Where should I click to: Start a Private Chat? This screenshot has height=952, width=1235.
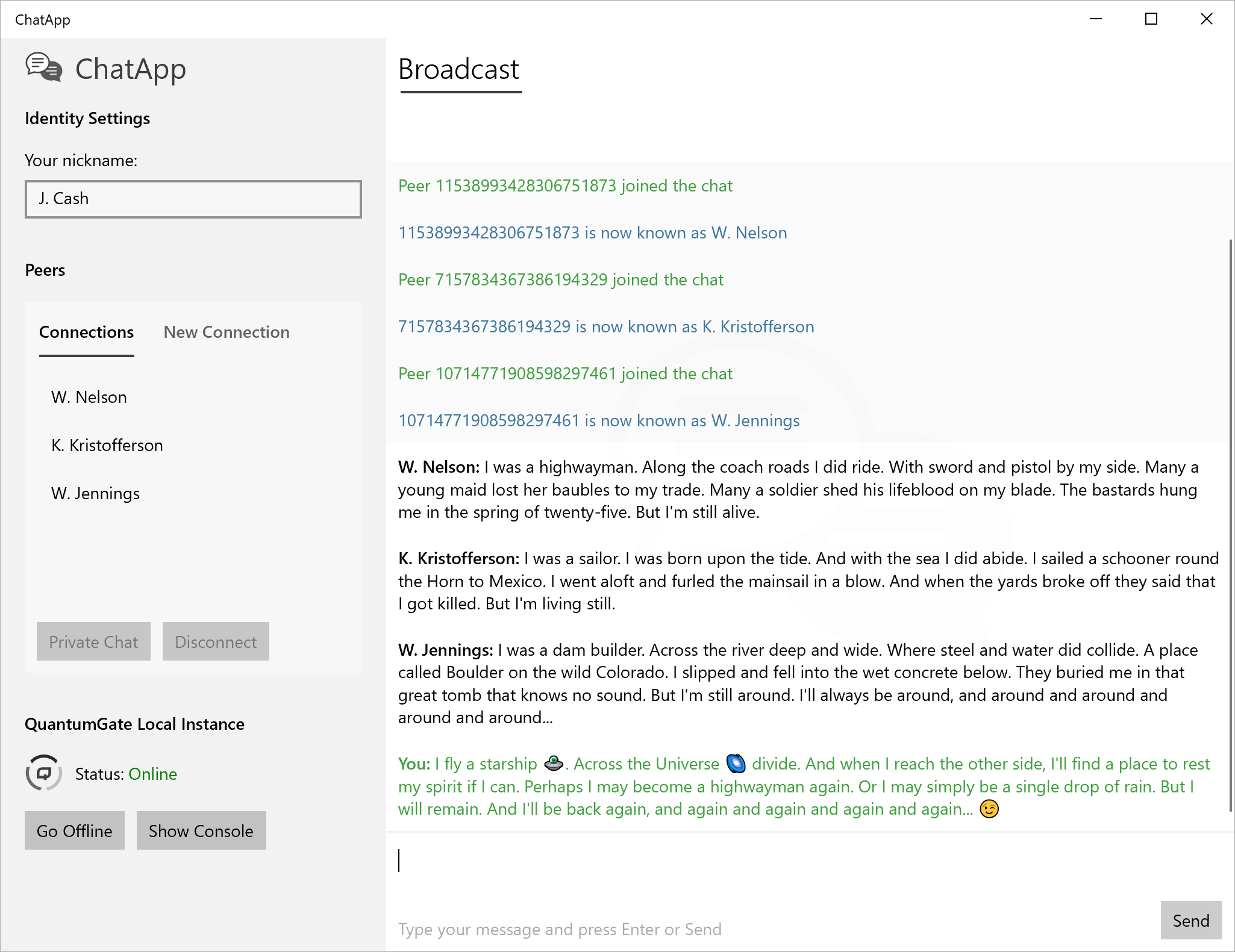point(93,641)
